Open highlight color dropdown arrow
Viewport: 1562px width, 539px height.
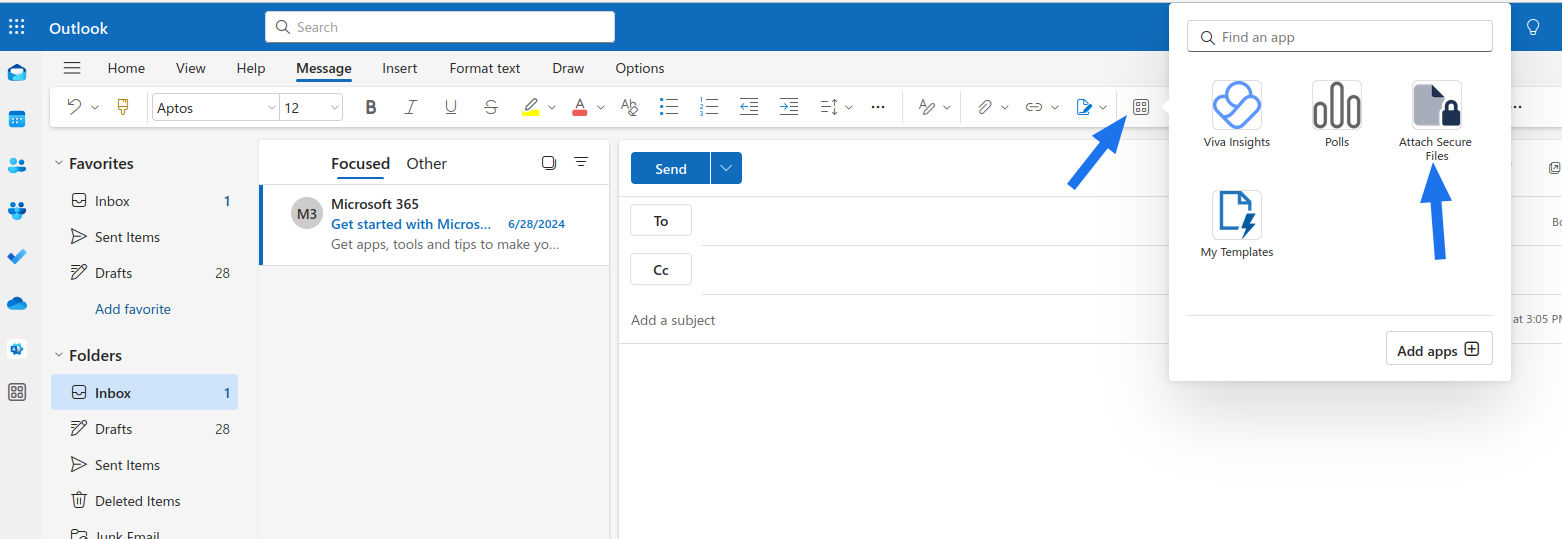click(551, 107)
